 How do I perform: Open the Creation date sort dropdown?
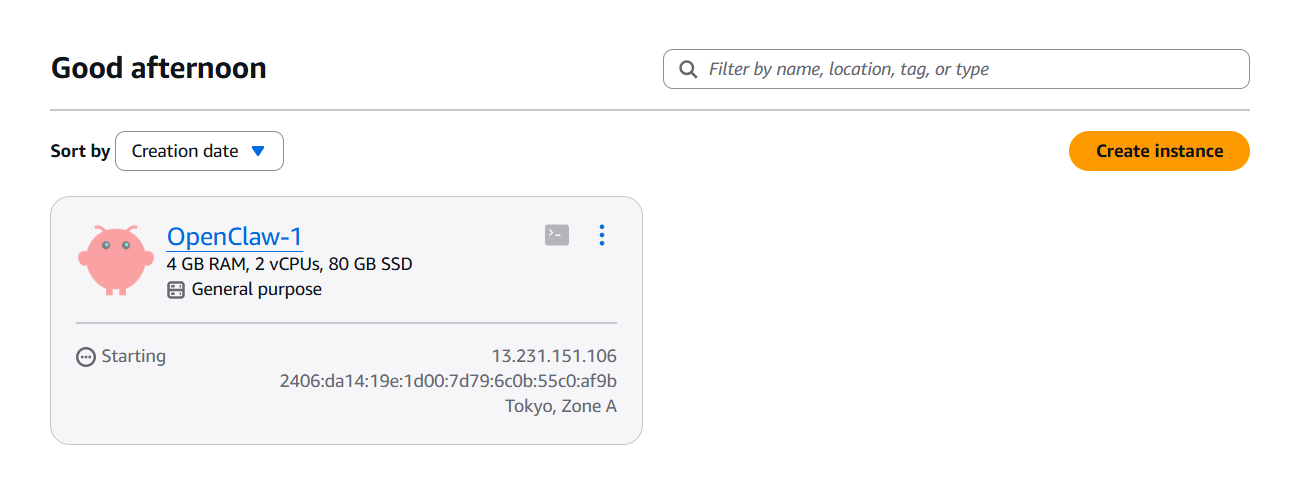pos(199,151)
